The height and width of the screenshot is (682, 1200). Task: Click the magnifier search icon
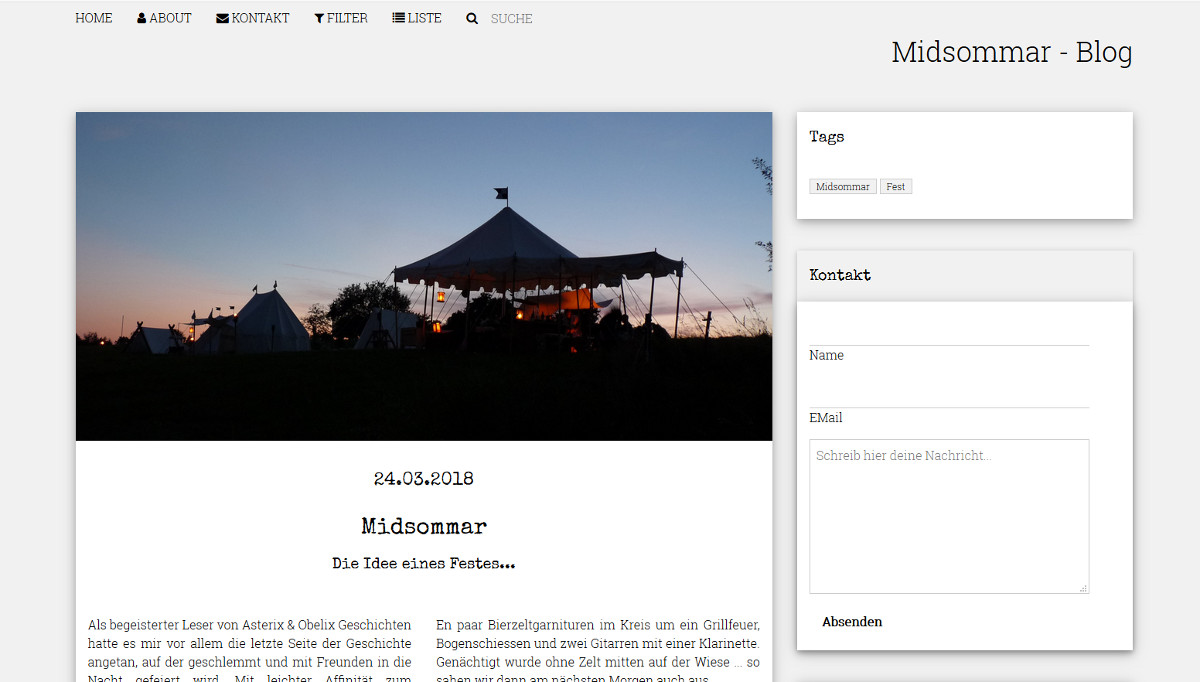tap(472, 19)
